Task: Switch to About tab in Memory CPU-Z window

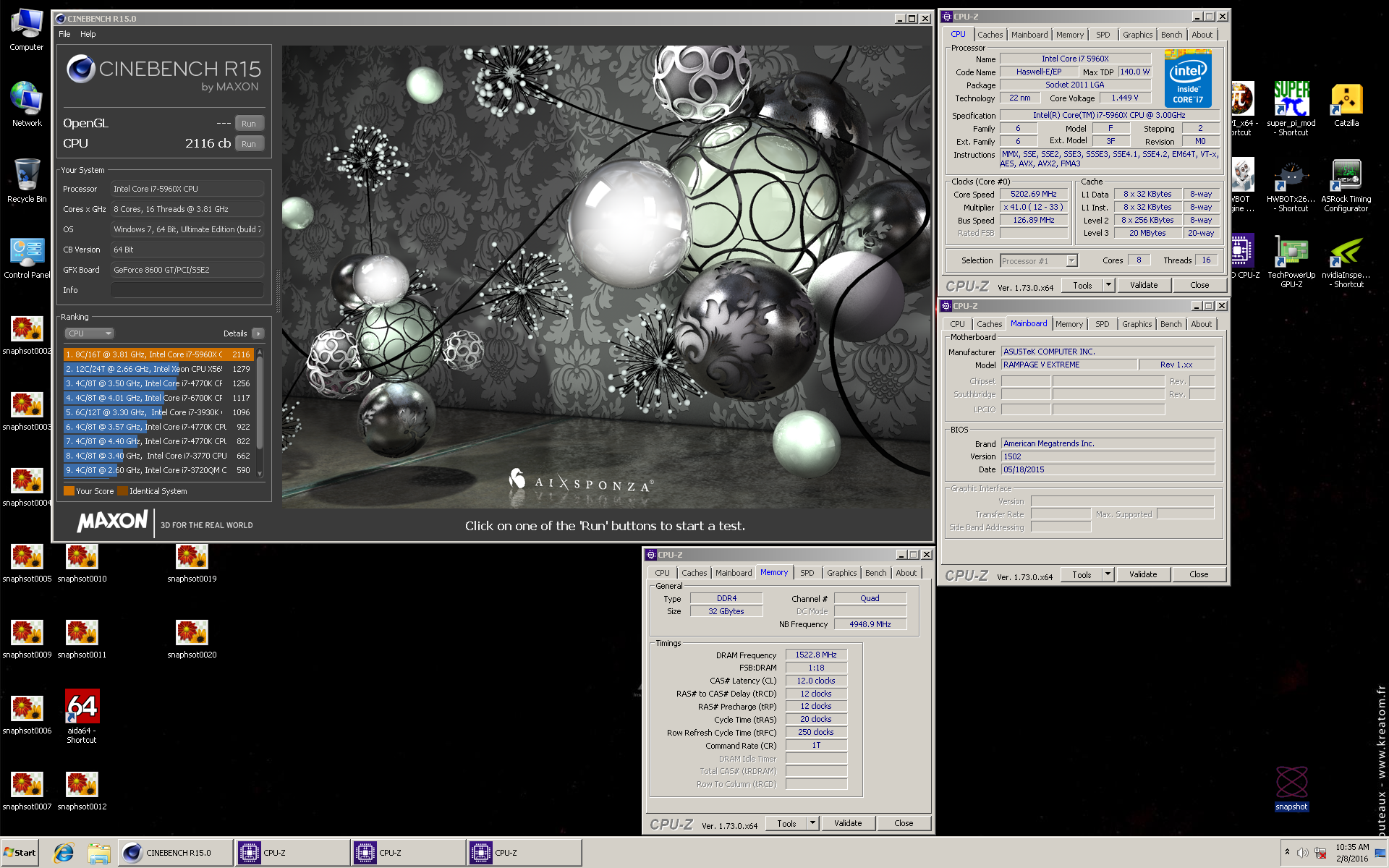Action: (x=906, y=573)
